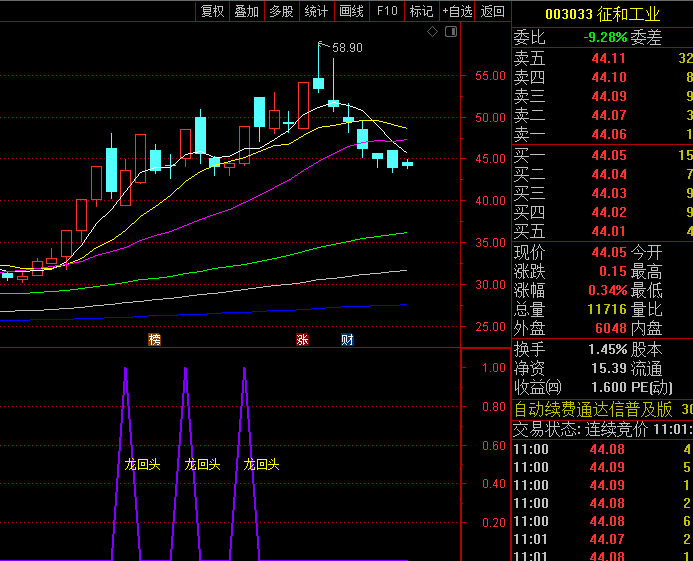Click the 自动续费通达信普及版 banner text
693x561 pixels.
pos(592,410)
